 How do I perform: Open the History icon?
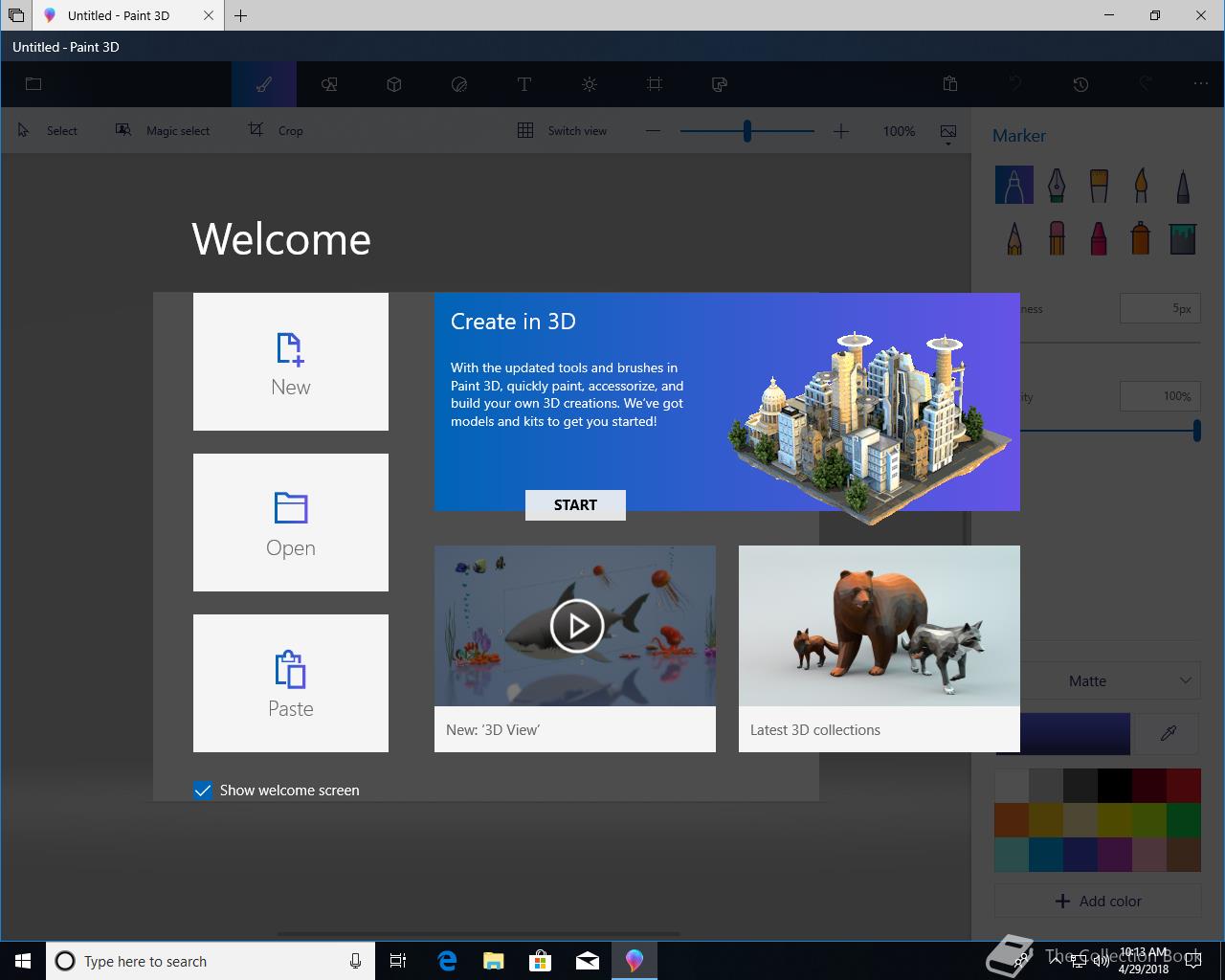(x=1080, y=84)
